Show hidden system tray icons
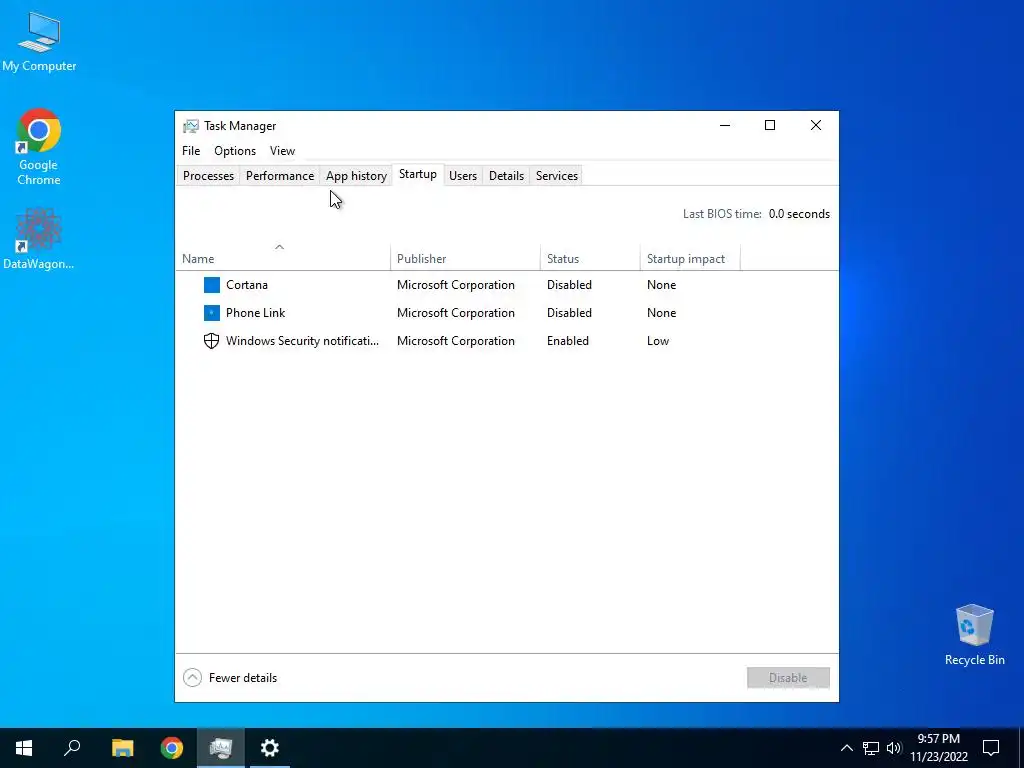Viewport: 1024px width, 768px height. point(846,748)
